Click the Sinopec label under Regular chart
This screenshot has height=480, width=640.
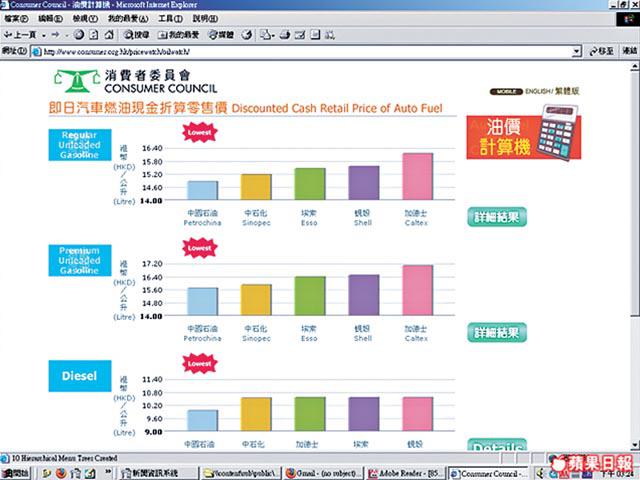256,218
